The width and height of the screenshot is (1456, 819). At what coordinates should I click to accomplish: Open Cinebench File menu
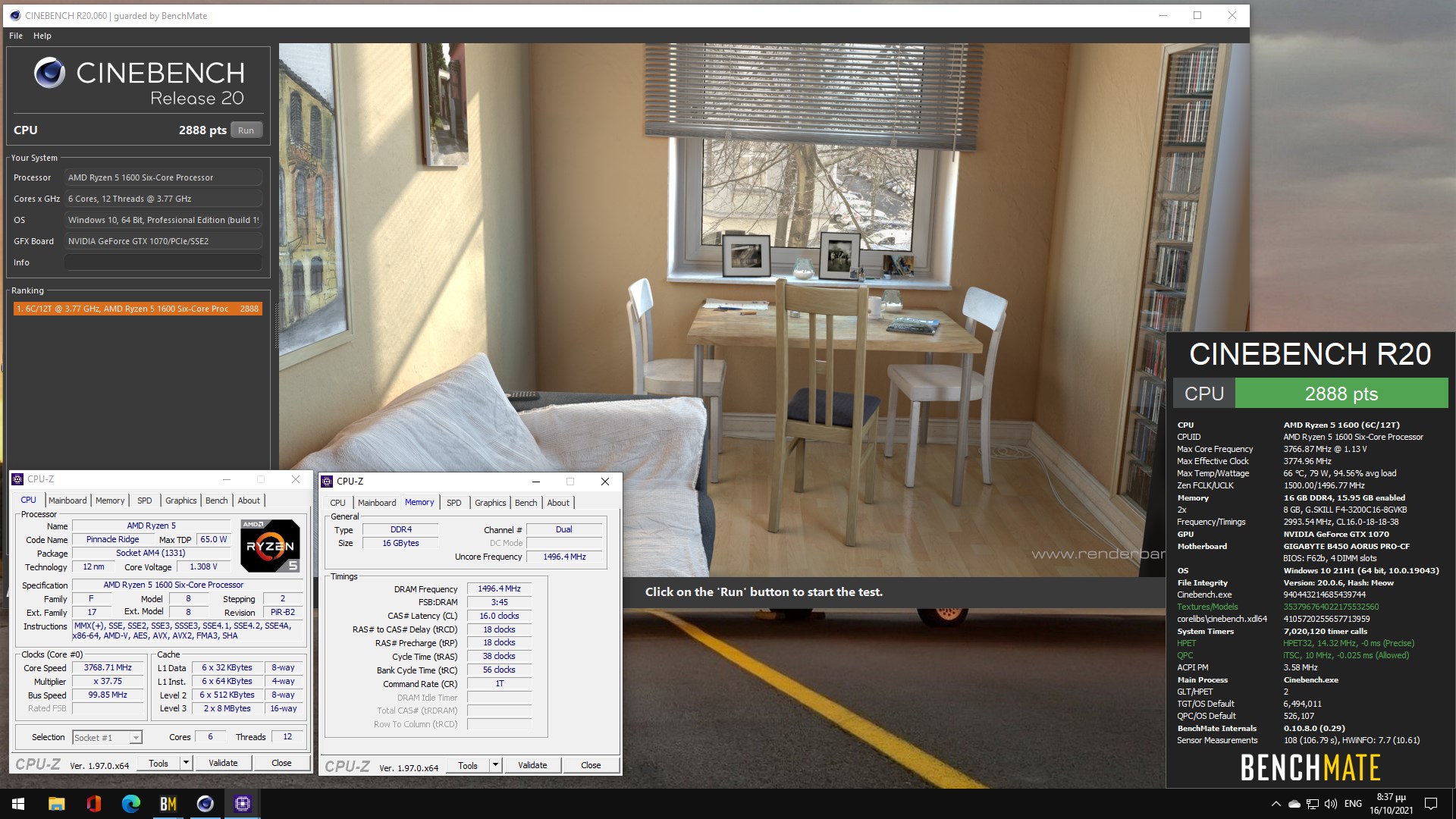click(16, 36)
